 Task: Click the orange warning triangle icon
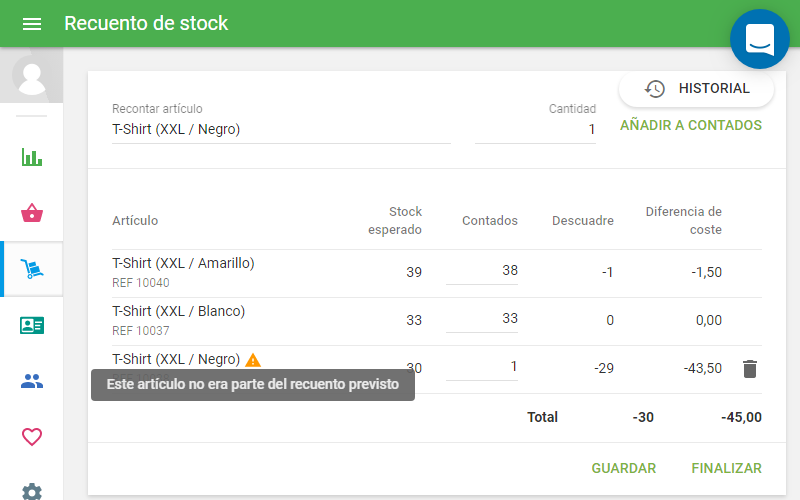(253, 360)
